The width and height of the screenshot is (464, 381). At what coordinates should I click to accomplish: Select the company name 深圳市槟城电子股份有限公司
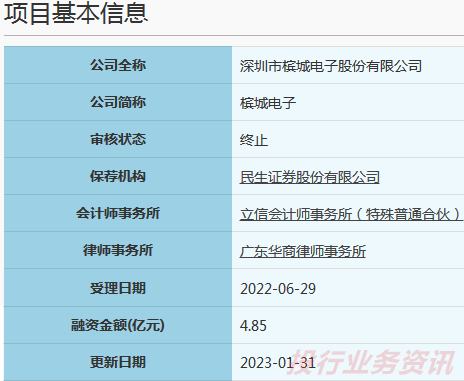click(331, 66)
